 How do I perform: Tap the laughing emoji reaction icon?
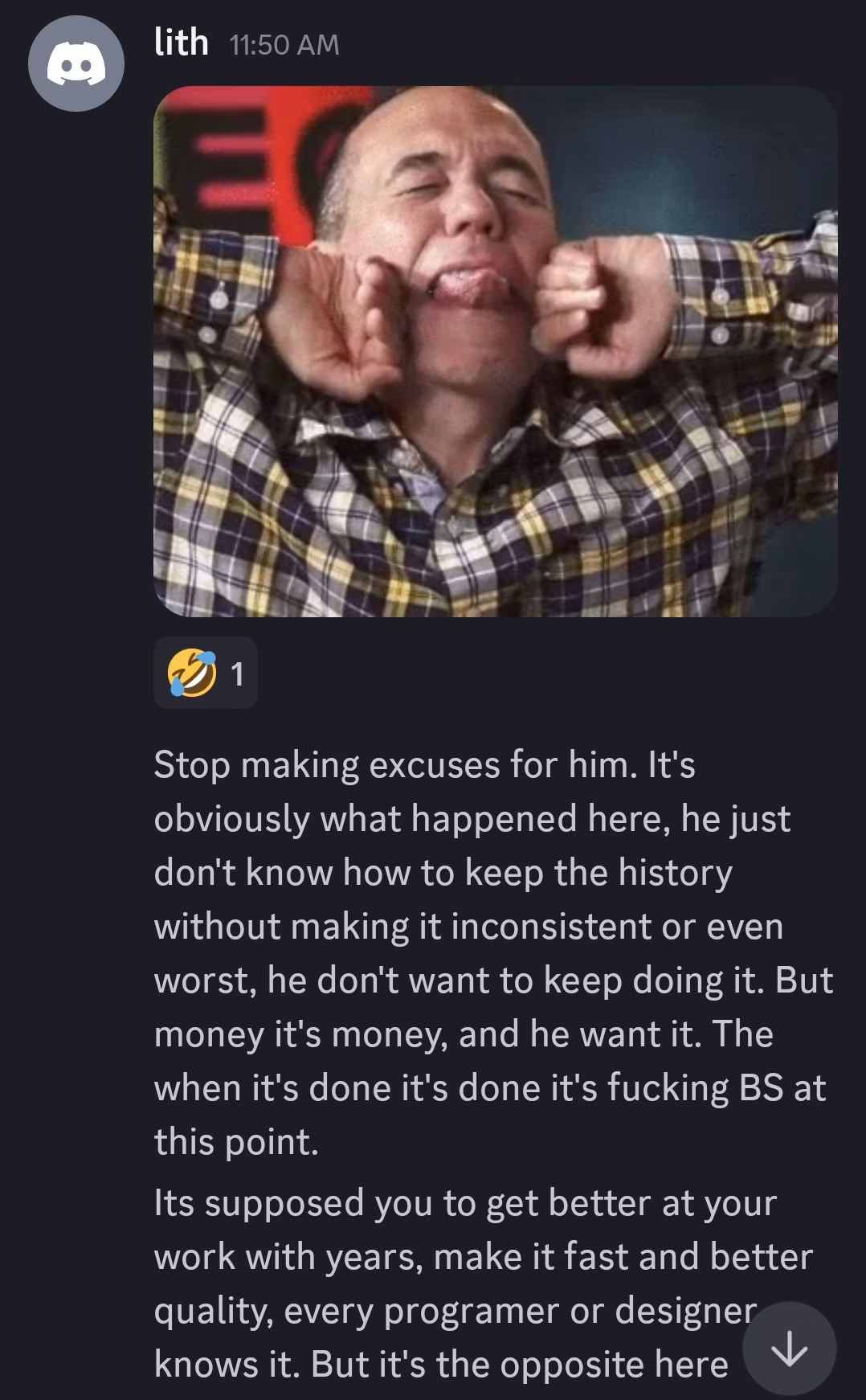[192, 673]
